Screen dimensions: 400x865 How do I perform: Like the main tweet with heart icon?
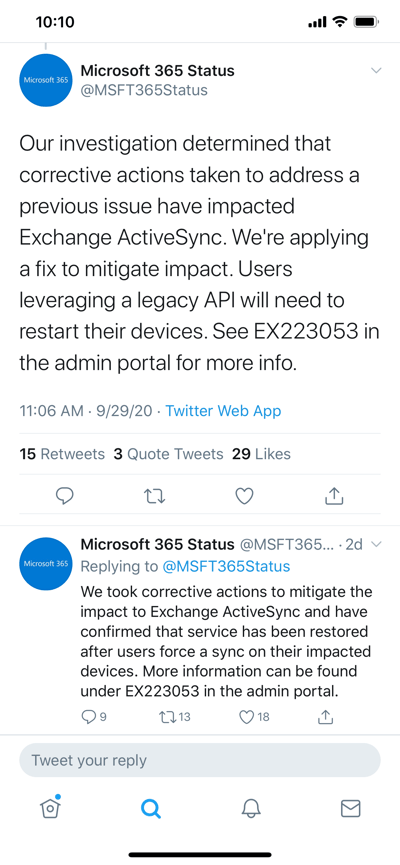(x=244, y=496)
